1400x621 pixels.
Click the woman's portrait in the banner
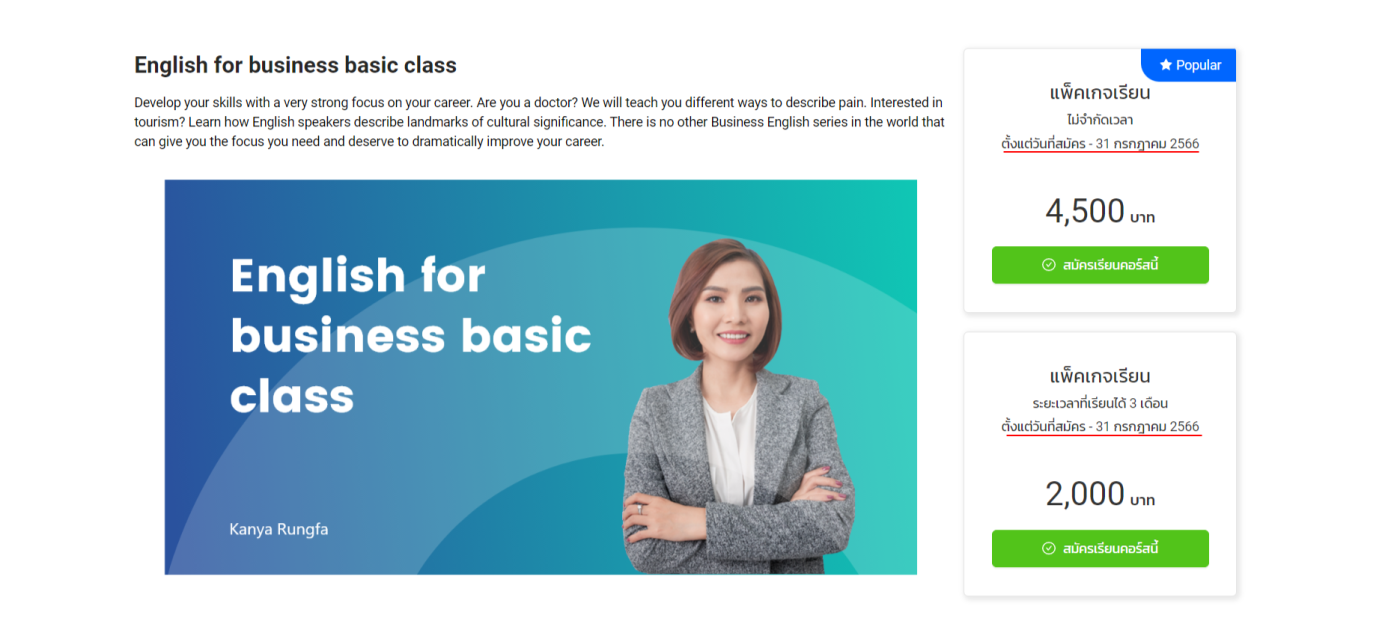coord(738,407)
